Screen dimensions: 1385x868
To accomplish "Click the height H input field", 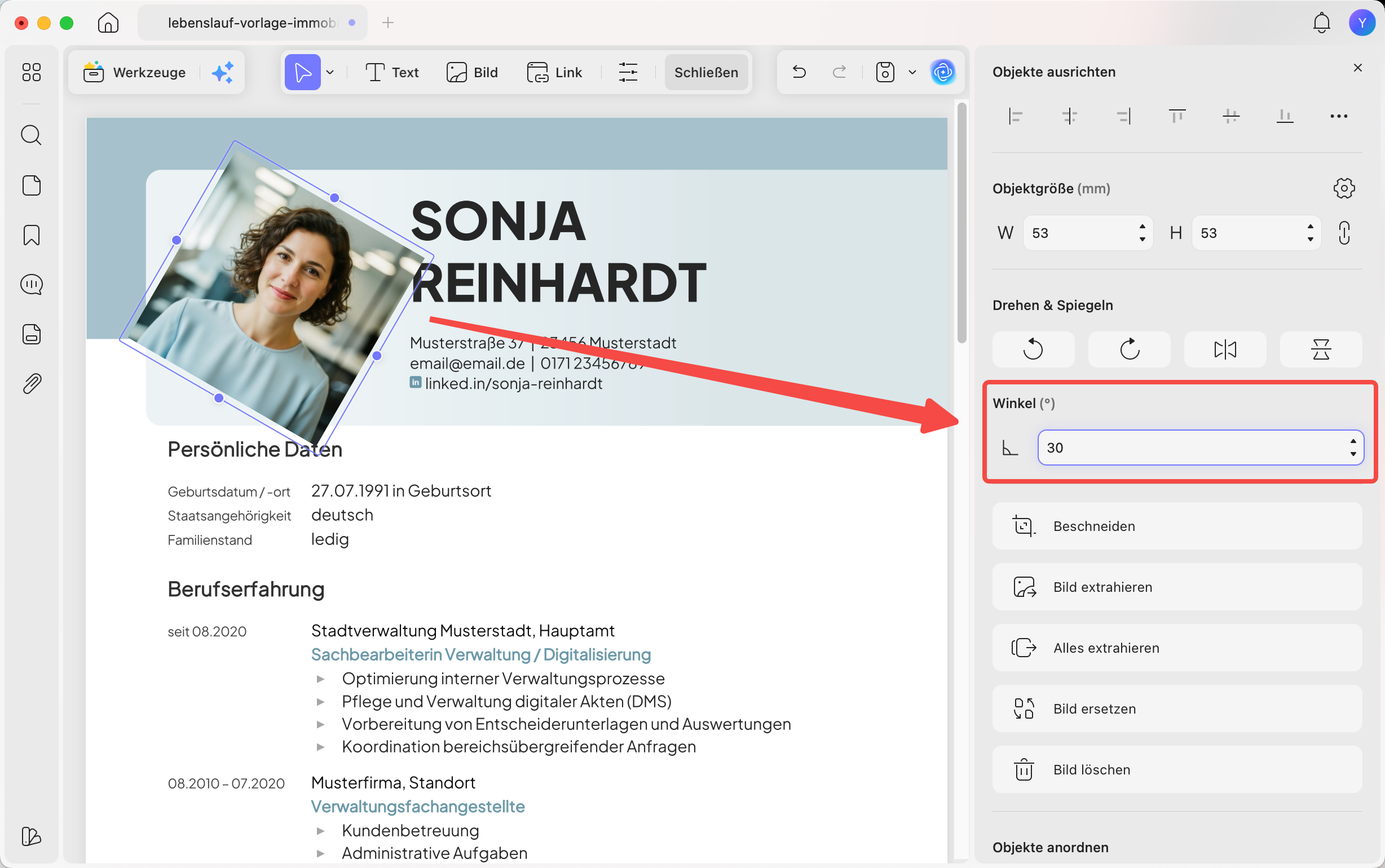I will point(1256,233).
